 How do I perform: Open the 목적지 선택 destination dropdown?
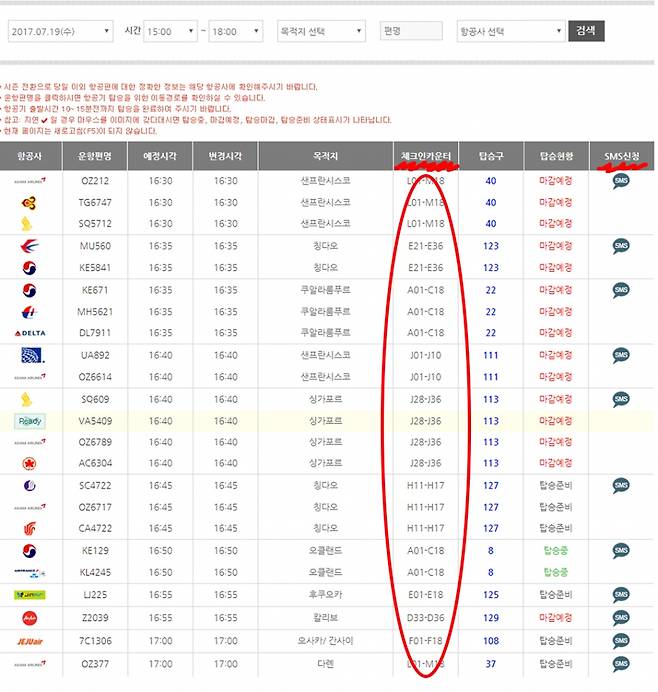(x=320, y=32)
